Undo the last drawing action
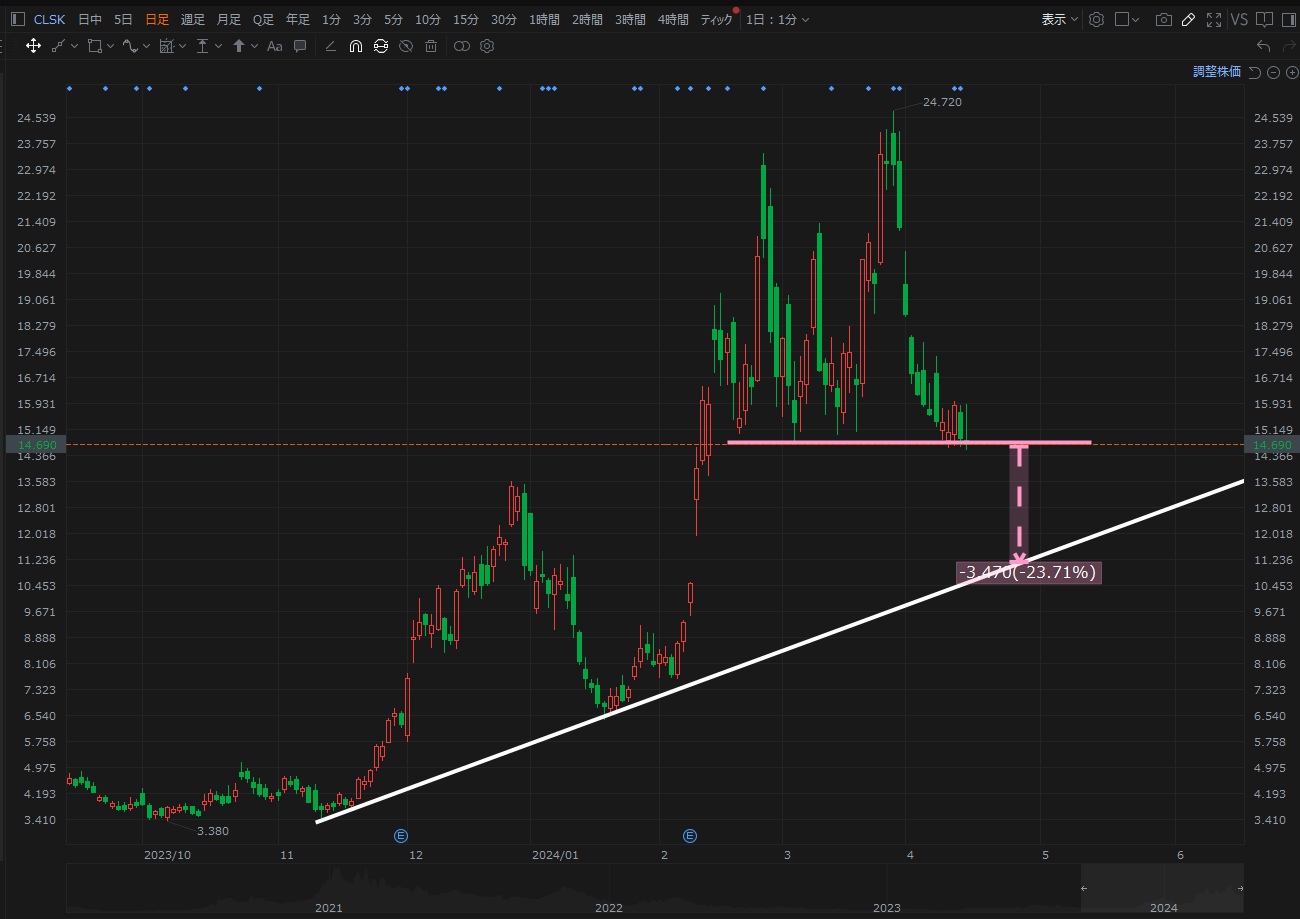 pos(1264,46)
